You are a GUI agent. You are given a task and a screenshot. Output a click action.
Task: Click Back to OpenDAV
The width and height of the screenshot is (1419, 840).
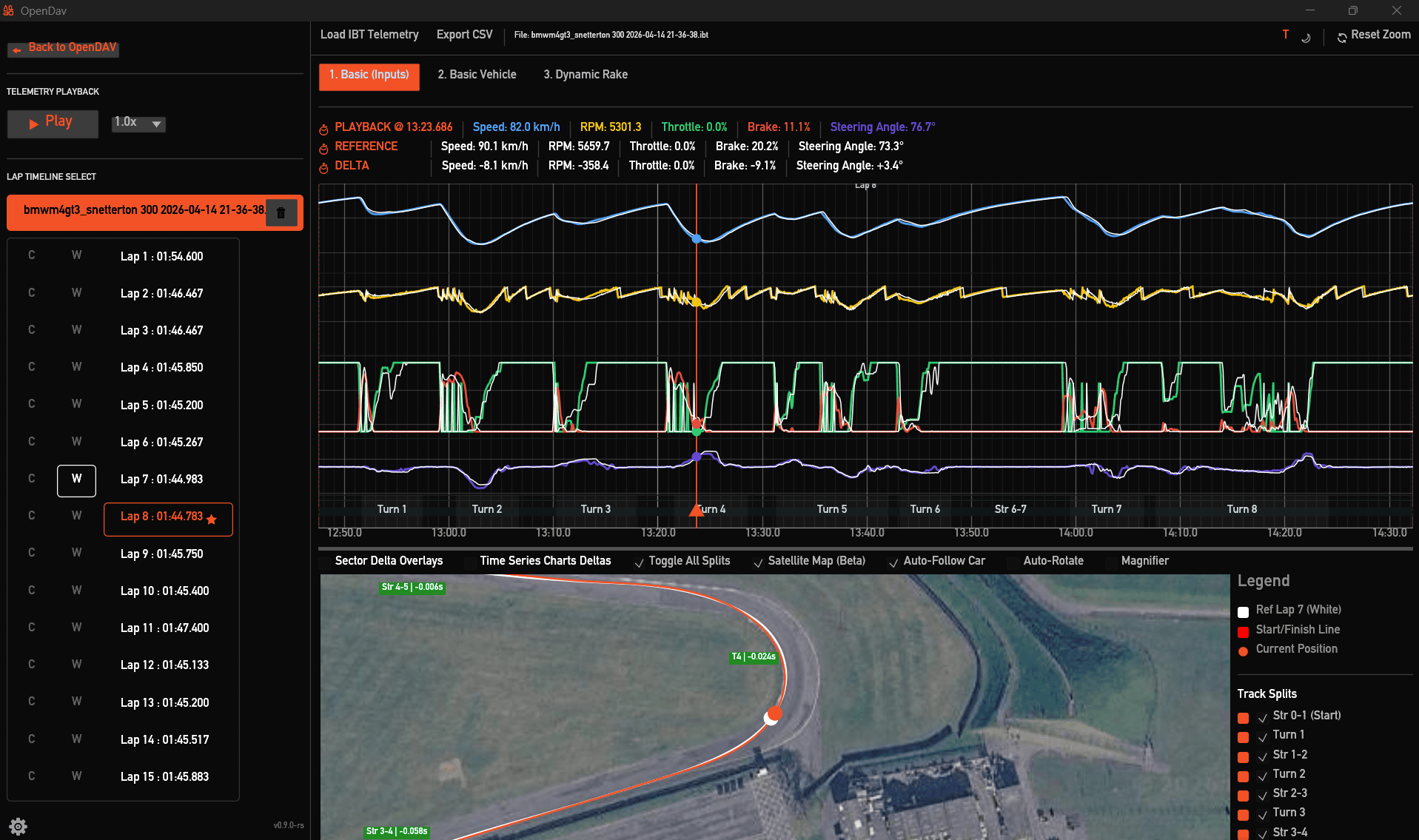tap(64, 48)
